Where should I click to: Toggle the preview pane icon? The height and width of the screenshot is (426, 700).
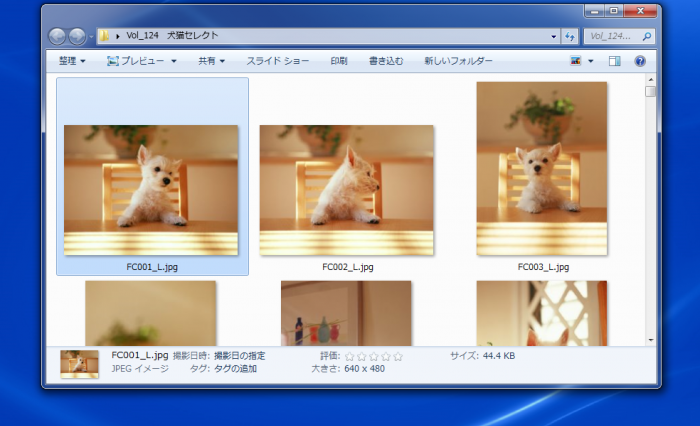click(x=615, y=61)
